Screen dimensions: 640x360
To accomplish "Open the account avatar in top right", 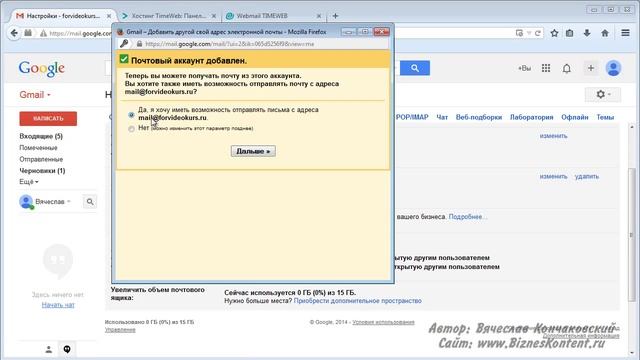I will click(x=613, y=68).
